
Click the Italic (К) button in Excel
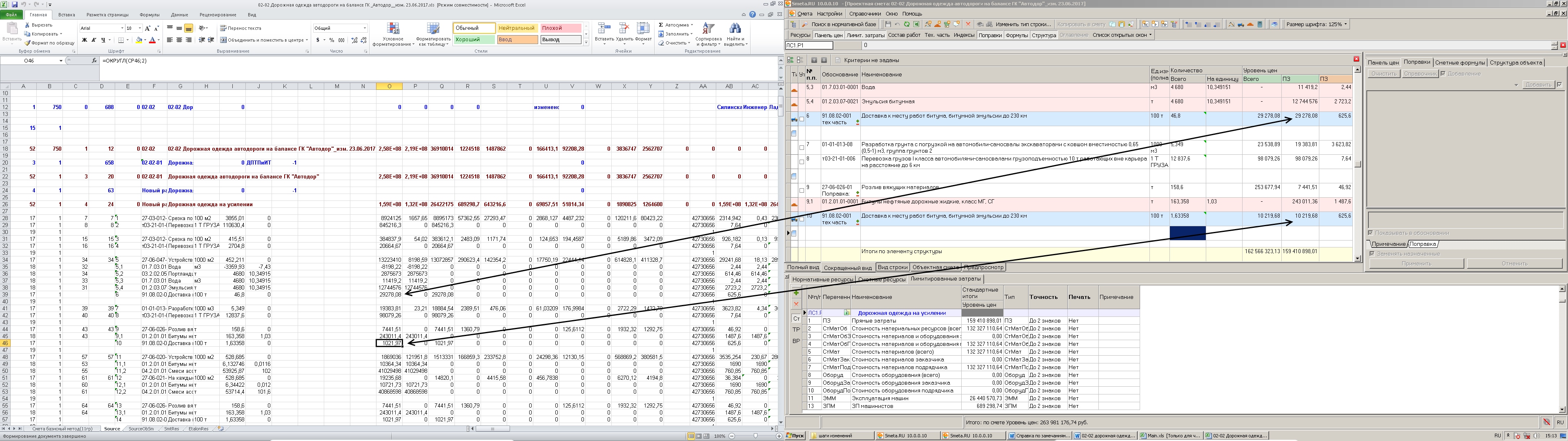(x=94, y=40)
